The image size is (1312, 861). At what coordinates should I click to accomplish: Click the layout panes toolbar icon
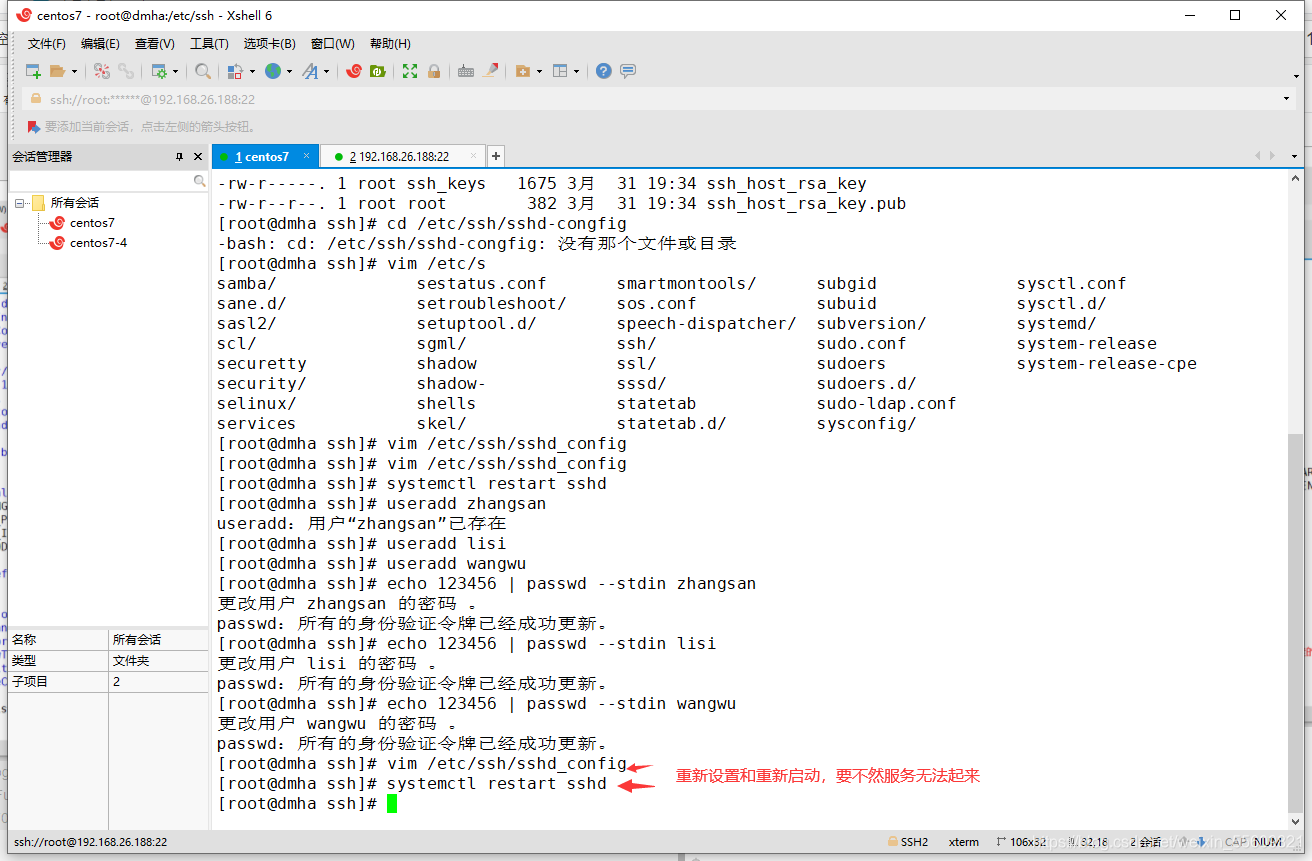point(560,71)
